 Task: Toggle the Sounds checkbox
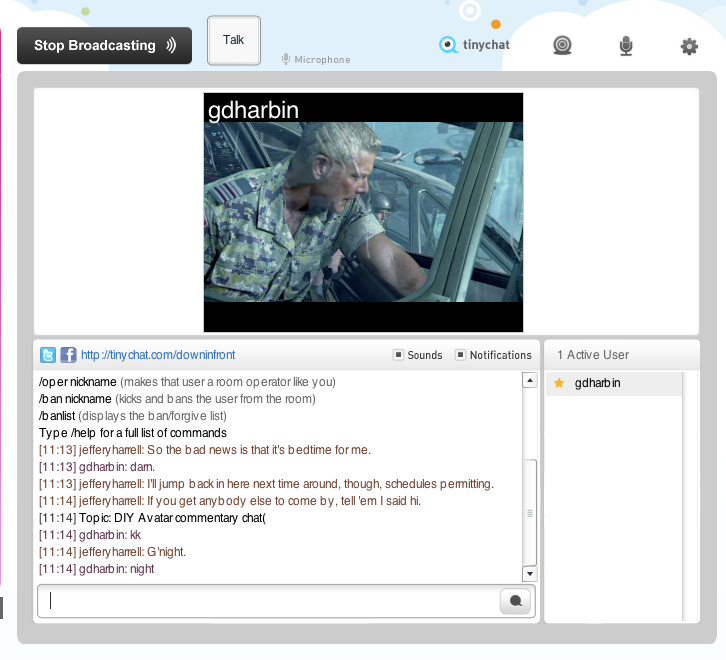click(398, 355)
